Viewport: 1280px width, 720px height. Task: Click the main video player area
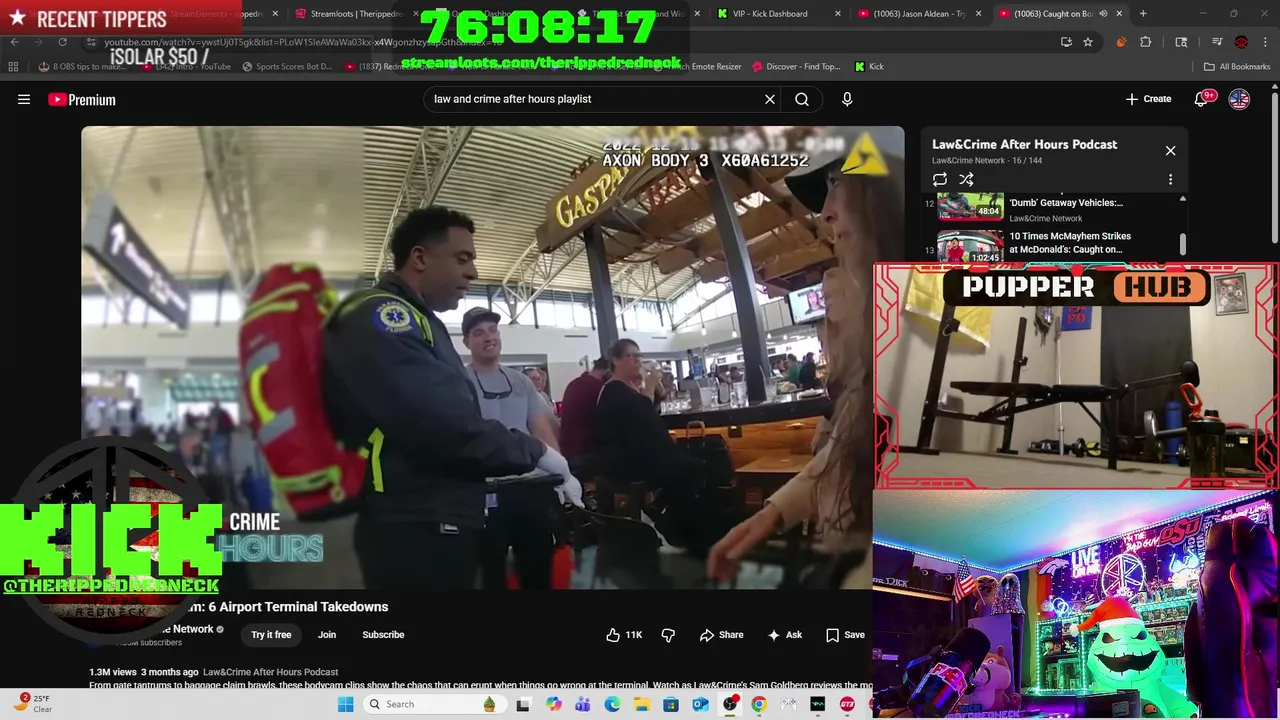(x=492, y=357)
